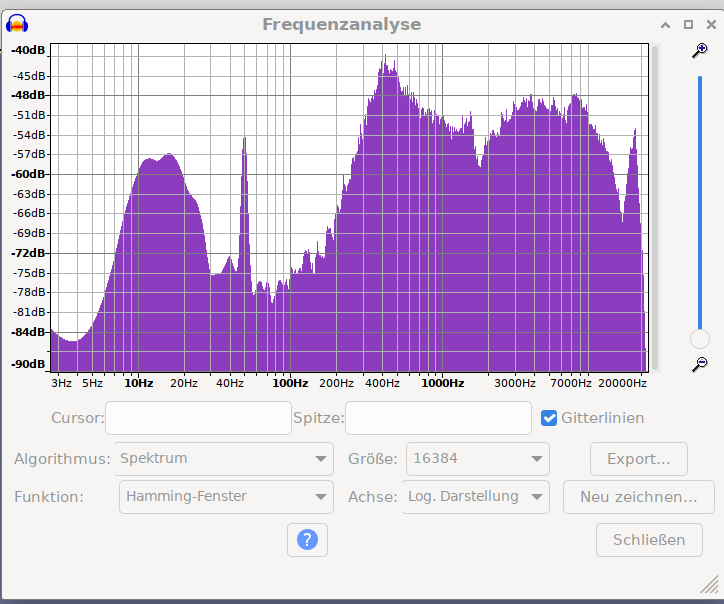Click the -40dB level axis label
Image resolution: width=724 pixels, height=604 pixels.
click(29, 50)
